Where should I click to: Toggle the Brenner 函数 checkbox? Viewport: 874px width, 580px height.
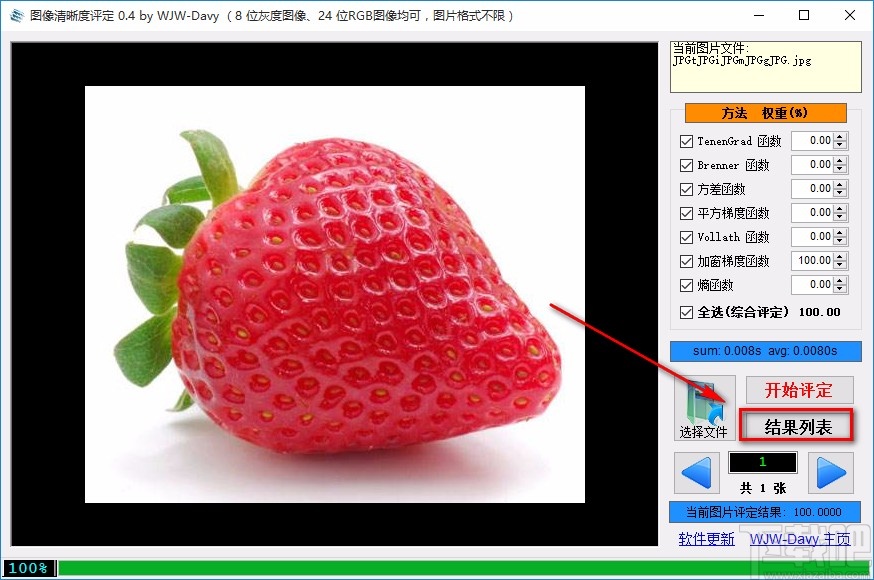pos(686,165)
